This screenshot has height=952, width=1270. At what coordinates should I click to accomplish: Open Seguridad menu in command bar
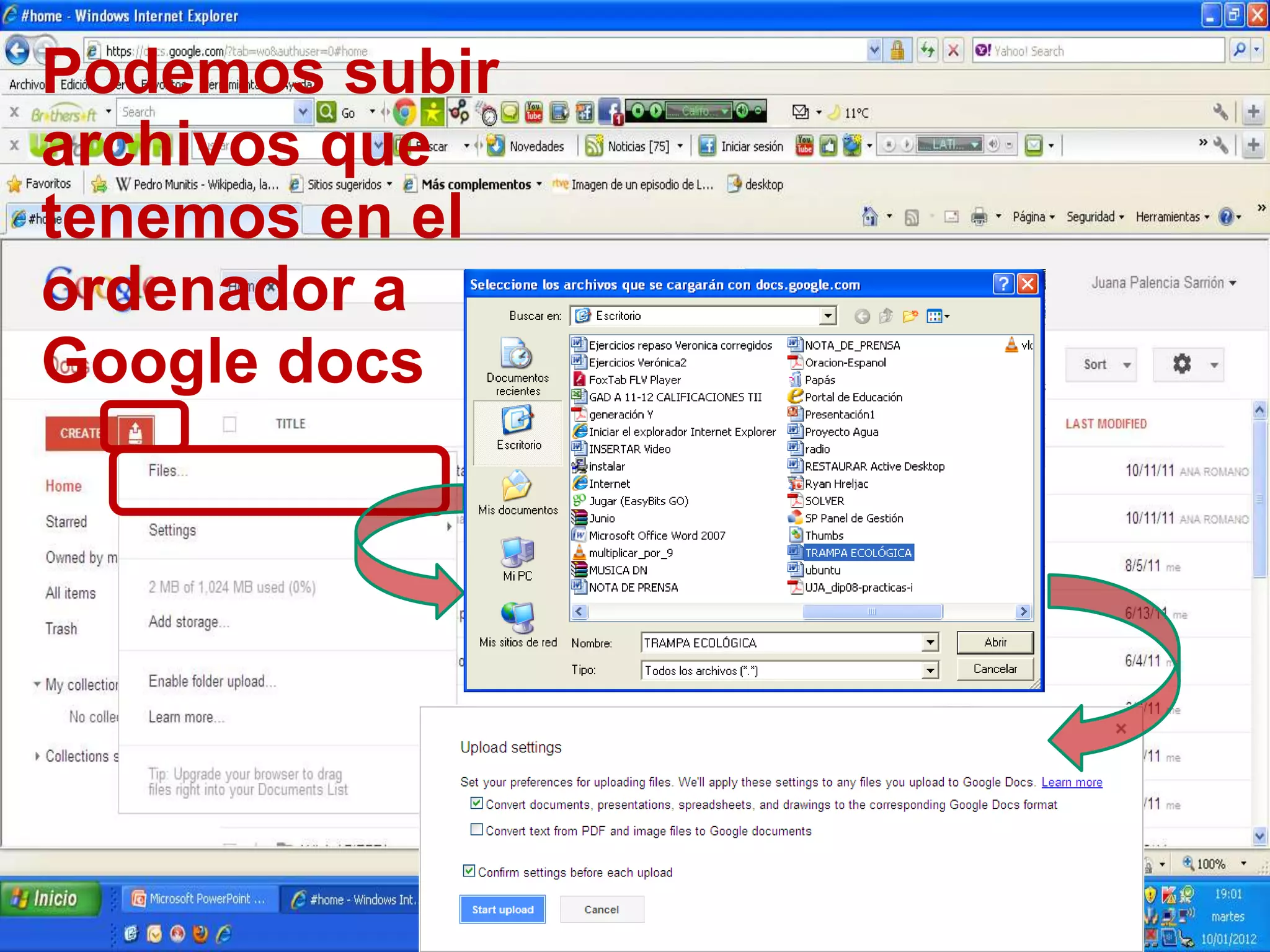click(x=1095, y=217)
